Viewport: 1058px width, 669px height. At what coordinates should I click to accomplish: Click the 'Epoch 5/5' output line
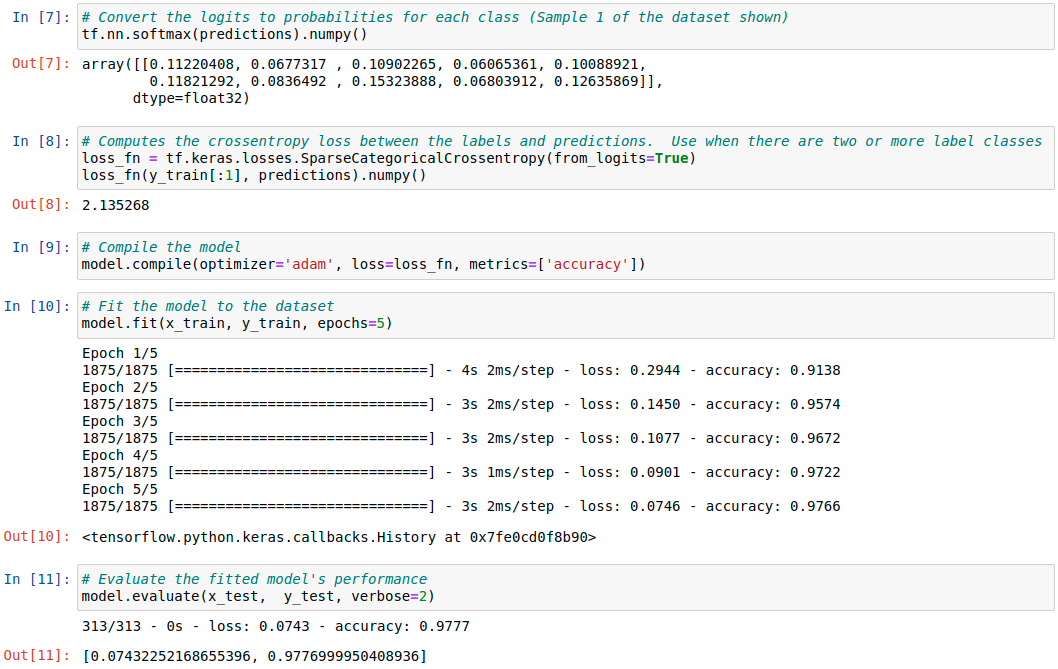coord(119,489)
